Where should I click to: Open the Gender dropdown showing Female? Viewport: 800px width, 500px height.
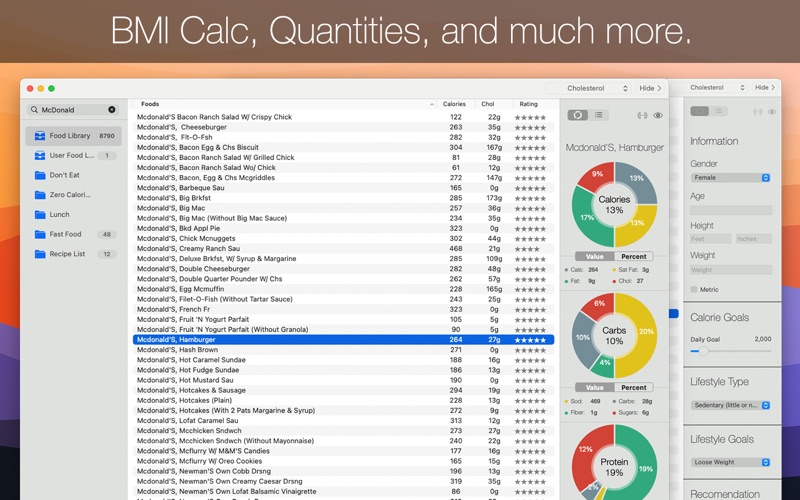(x=731, y=178)
